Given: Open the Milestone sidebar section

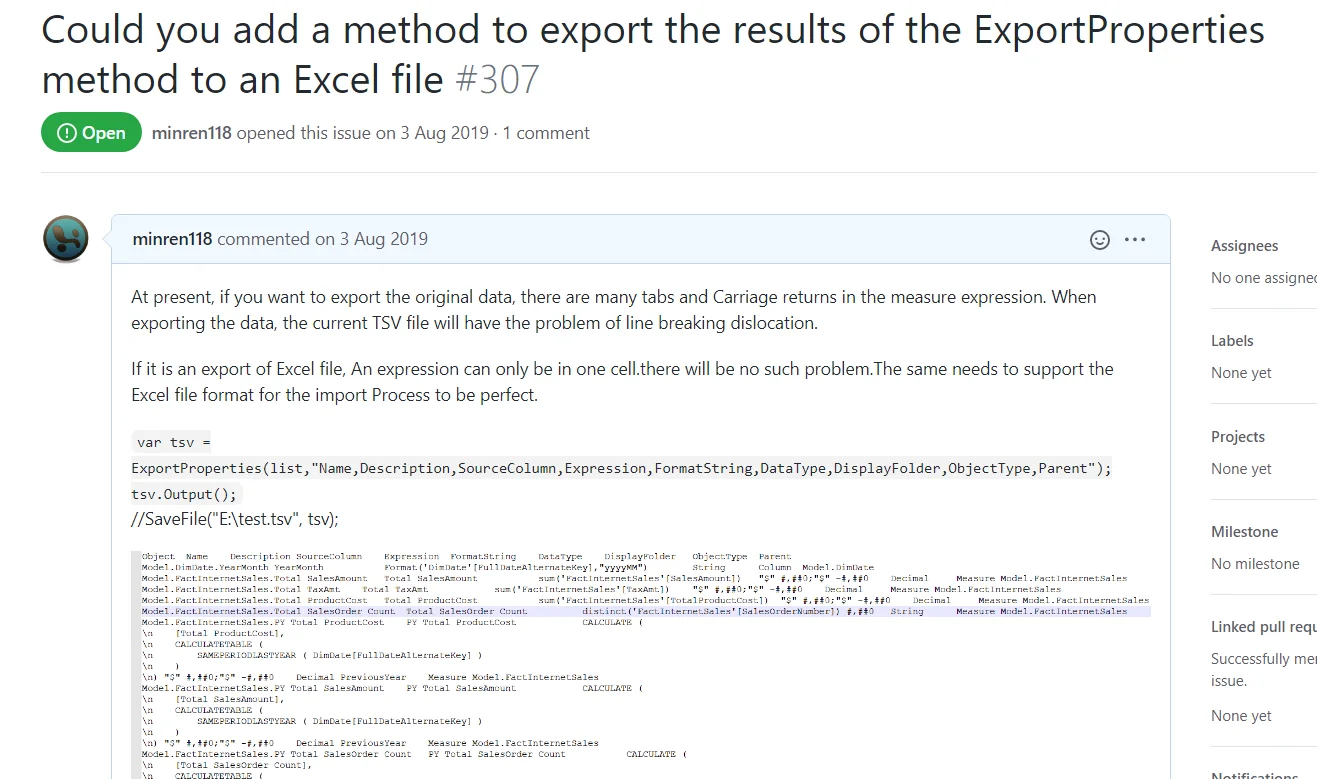Looking at the screenshot, I should 1245,532.
